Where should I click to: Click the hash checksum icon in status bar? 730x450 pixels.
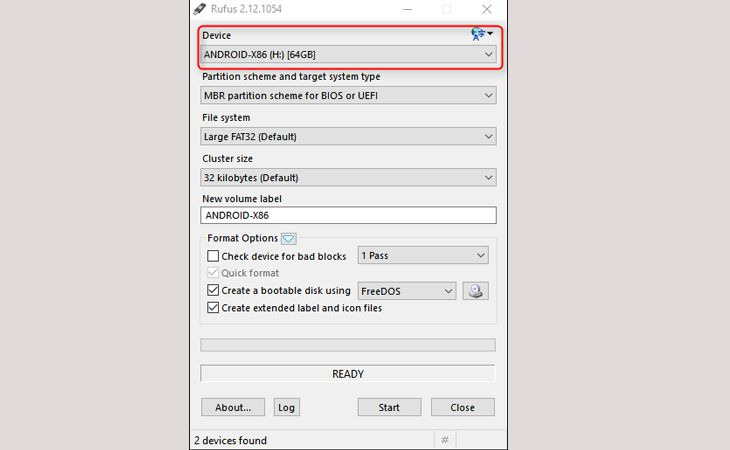click(445, 440)
